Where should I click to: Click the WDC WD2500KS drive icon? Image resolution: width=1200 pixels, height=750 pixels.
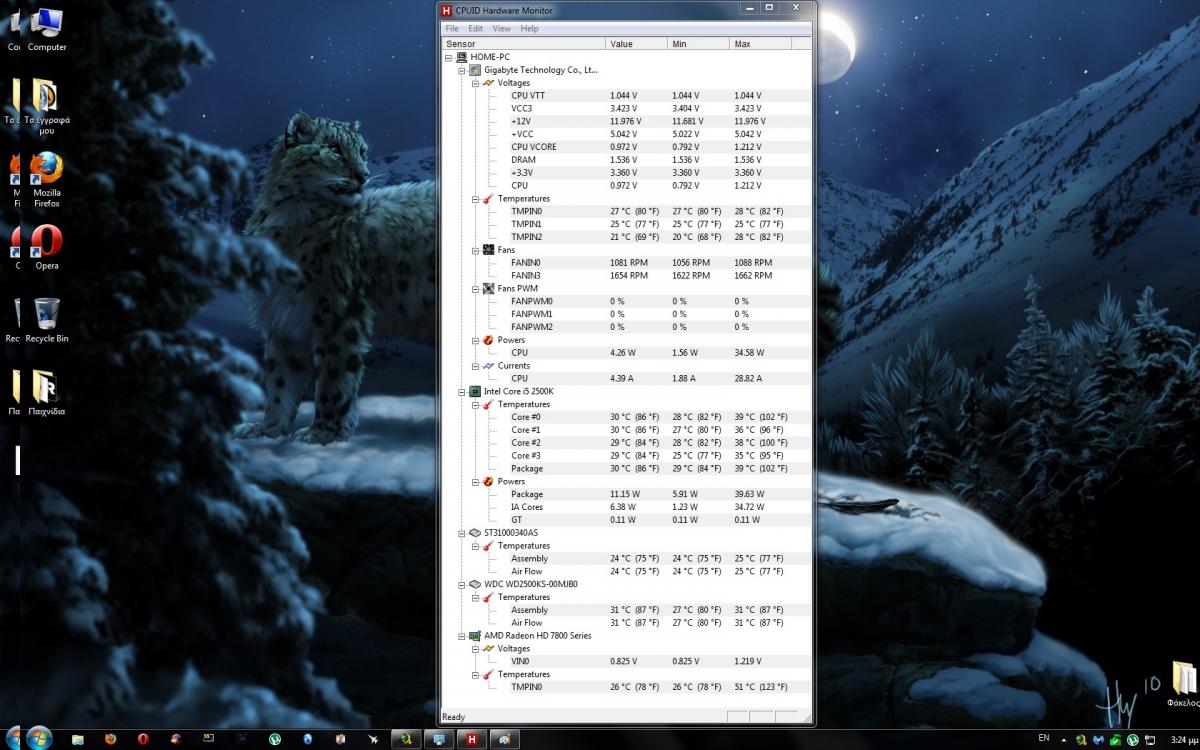[x=474, y=584]
